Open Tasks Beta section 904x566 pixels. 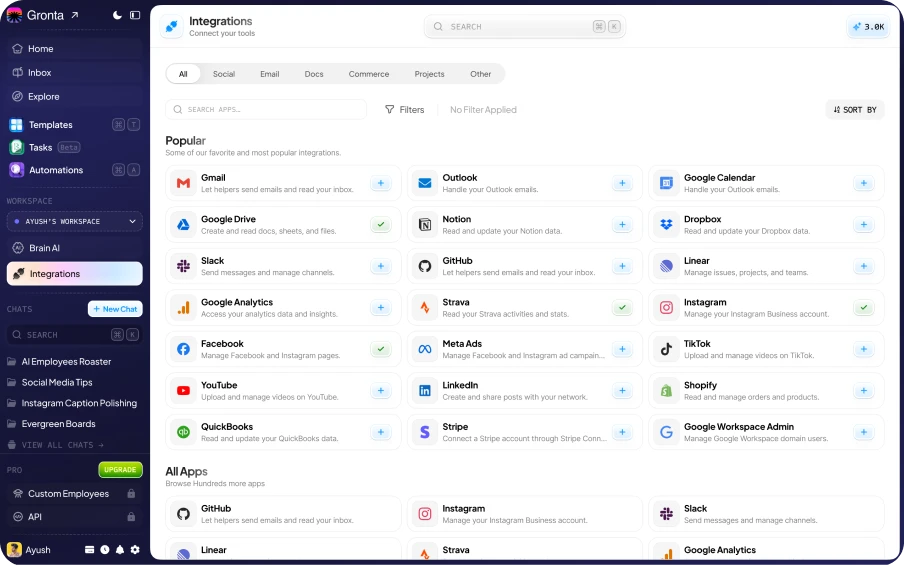coord(74,148)
